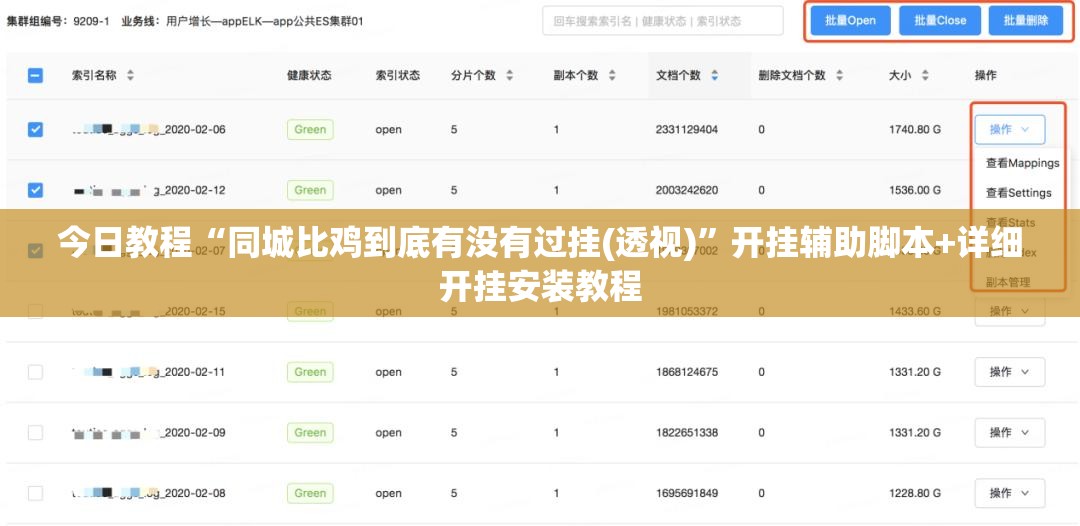Sort by 大小 column arrows
This screenshot has width=1080, height=526.
pyautogui.click(x=925, y=76)
